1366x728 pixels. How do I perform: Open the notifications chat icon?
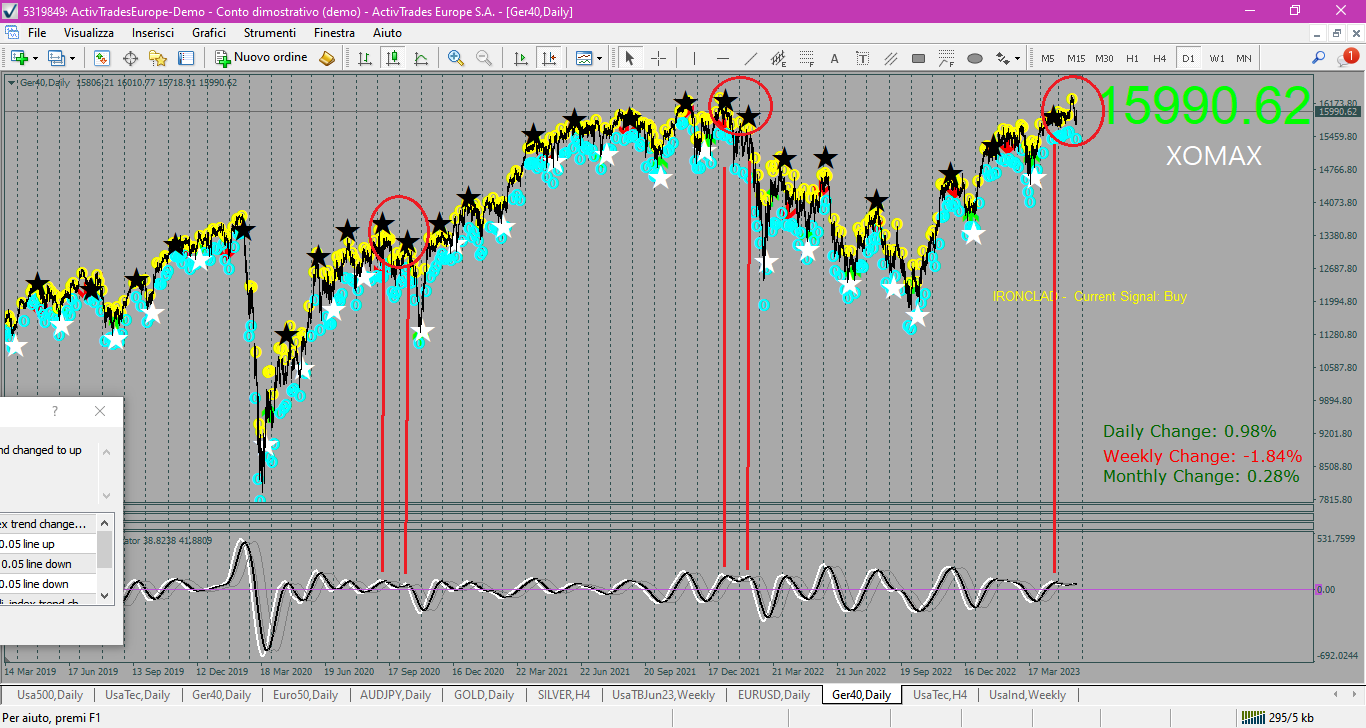[1346, 58]
